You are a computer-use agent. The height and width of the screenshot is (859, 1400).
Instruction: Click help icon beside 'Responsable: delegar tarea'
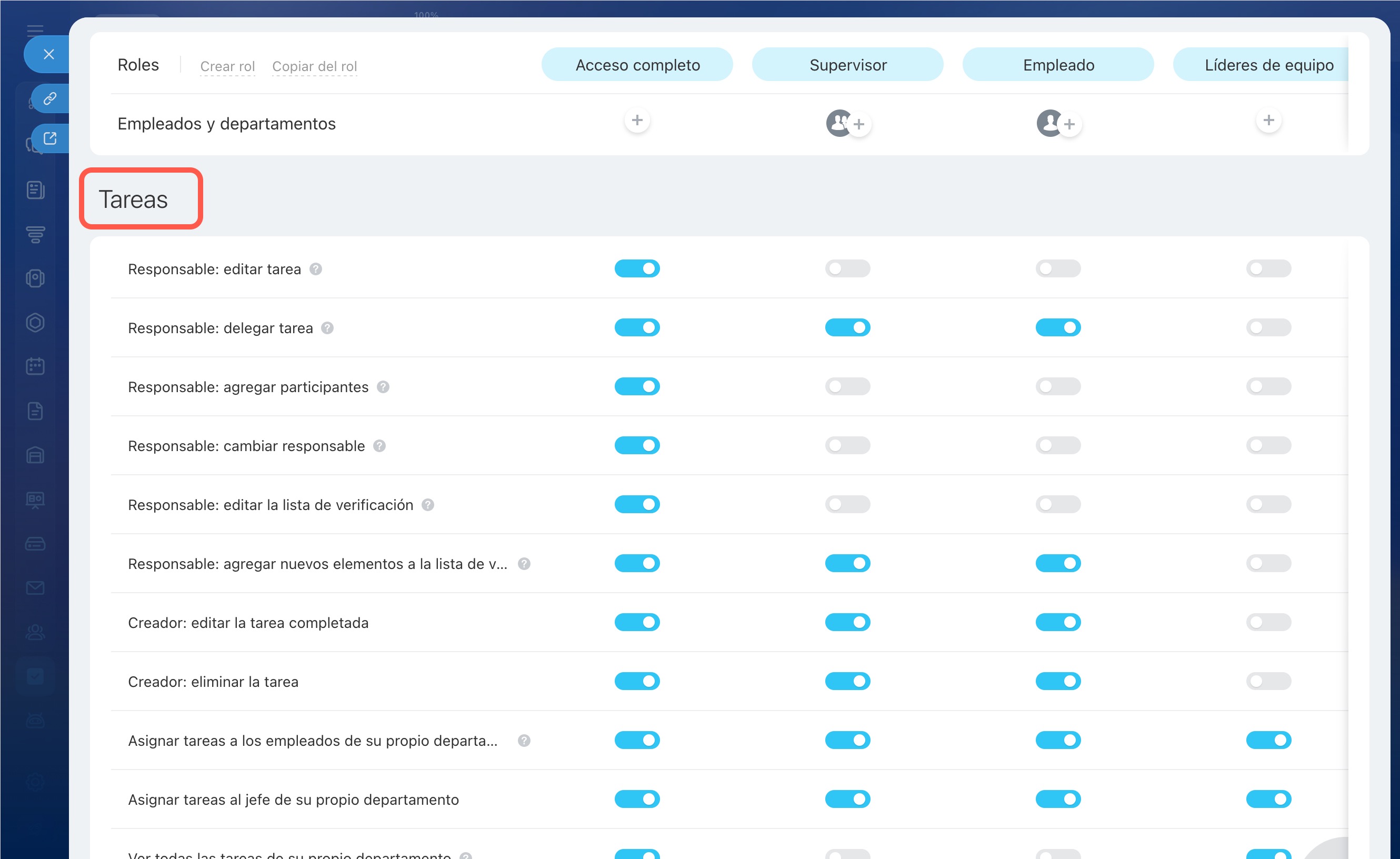(327, 328)
